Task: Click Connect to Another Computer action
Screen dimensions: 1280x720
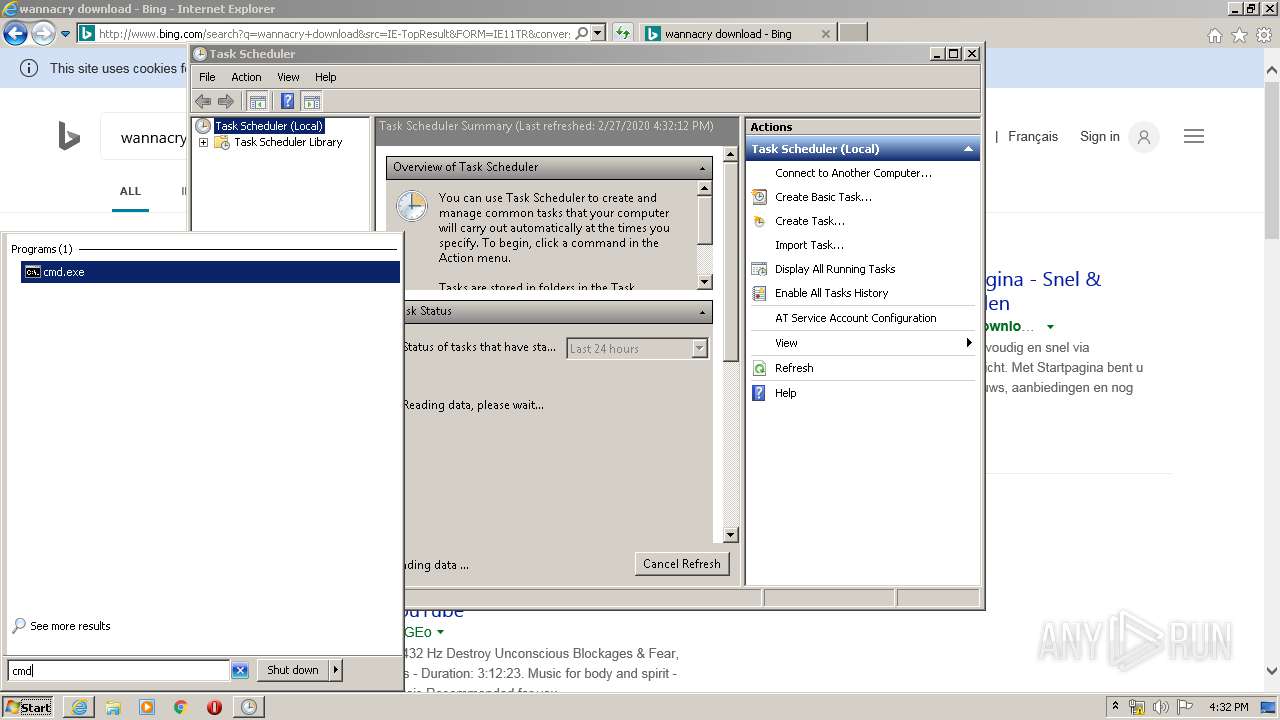Action: click(853, 173)
